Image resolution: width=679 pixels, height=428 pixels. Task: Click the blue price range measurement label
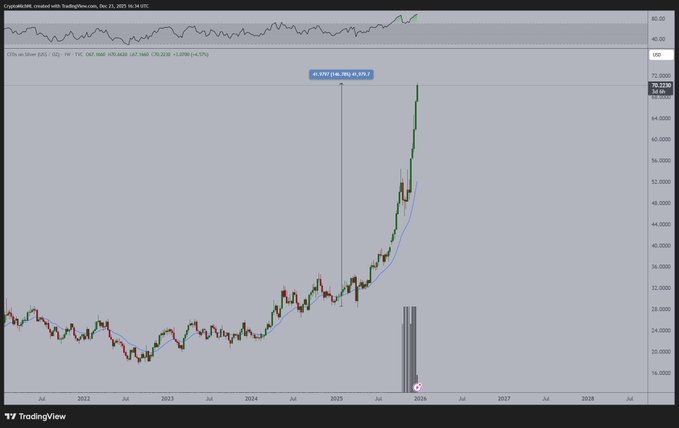(341, 74)
